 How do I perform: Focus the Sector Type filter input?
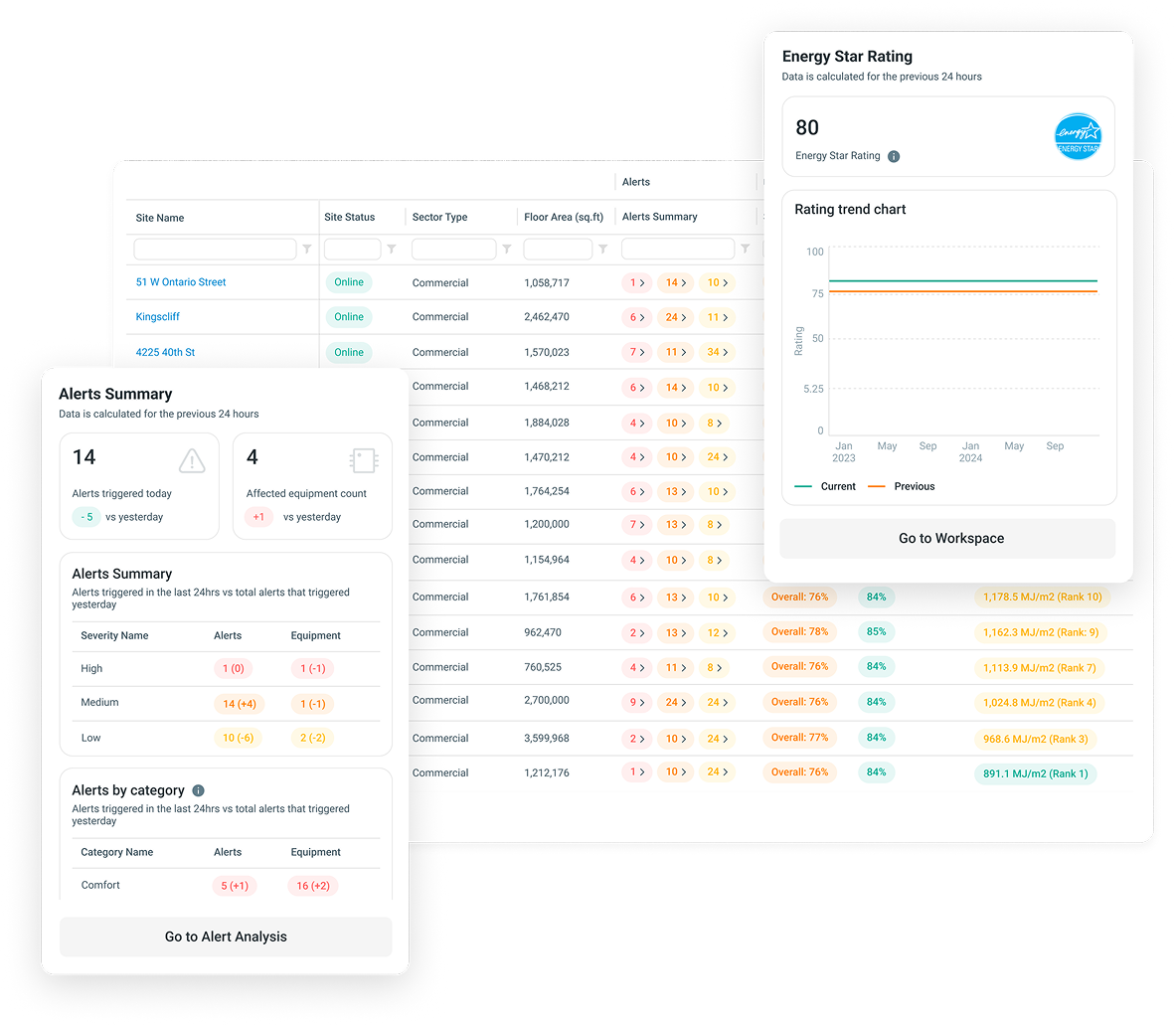[453, 250]
